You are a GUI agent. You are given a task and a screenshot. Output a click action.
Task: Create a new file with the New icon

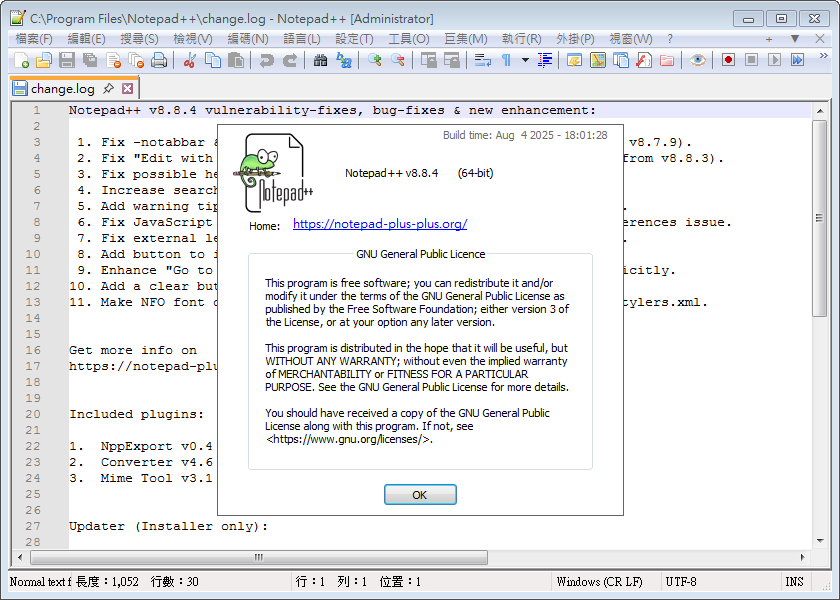(21, 60)
